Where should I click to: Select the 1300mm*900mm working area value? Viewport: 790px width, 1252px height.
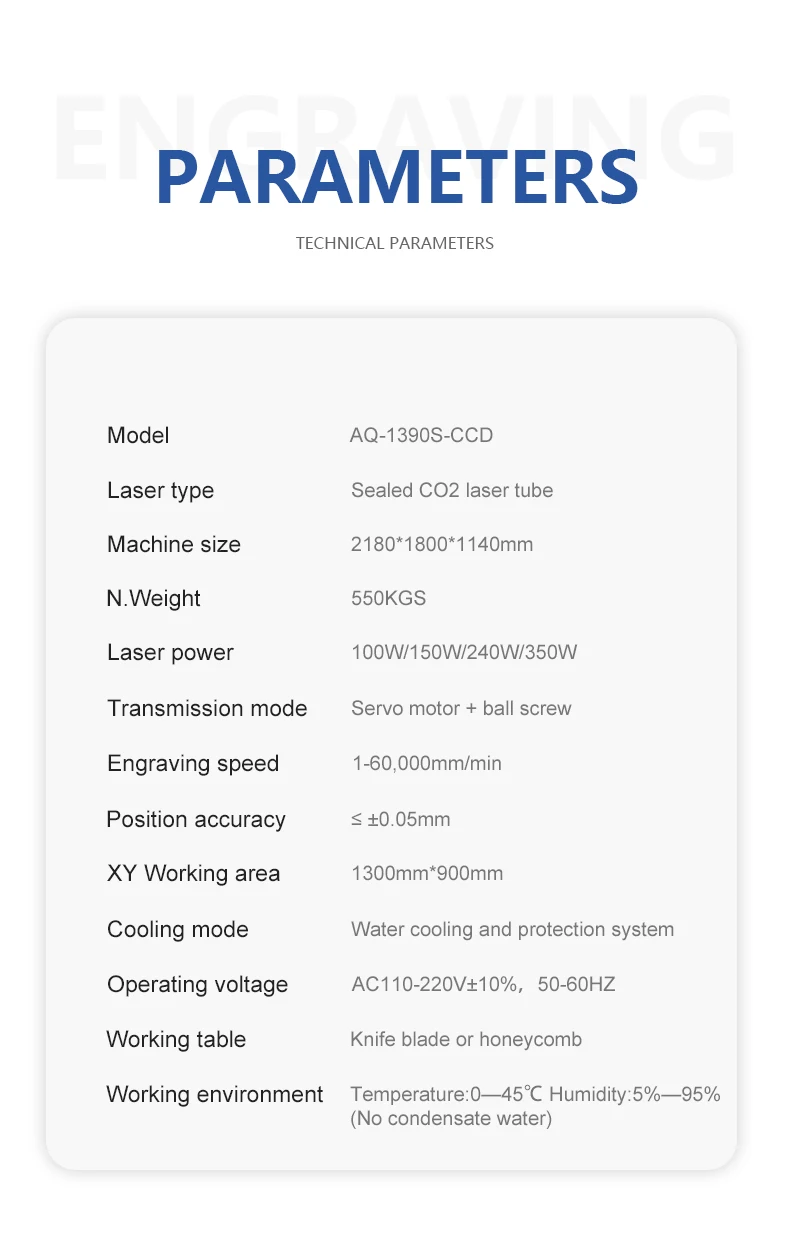[x=427, y=874]
